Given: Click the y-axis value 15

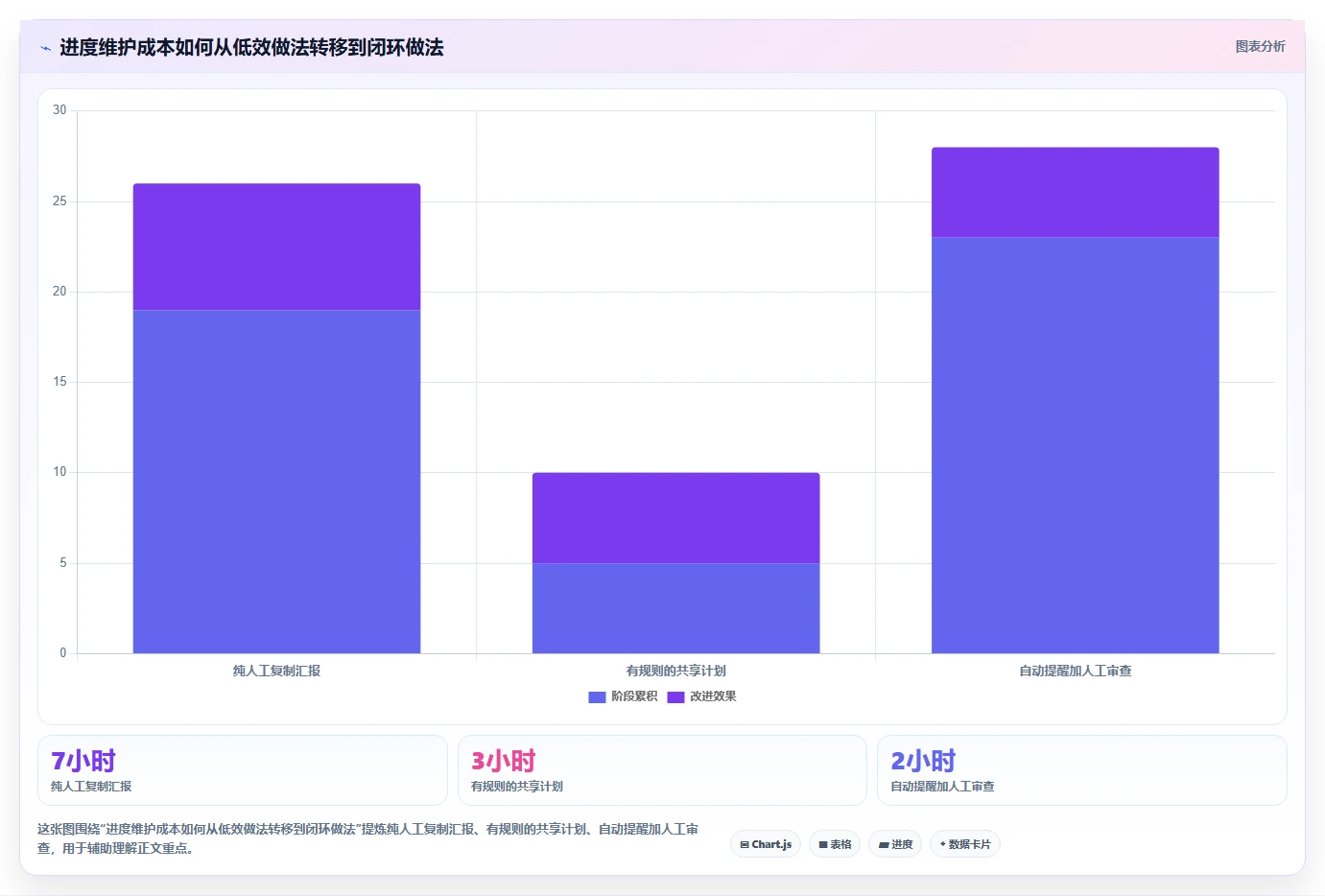Looking at the screenshot, I should coord(59,382).
